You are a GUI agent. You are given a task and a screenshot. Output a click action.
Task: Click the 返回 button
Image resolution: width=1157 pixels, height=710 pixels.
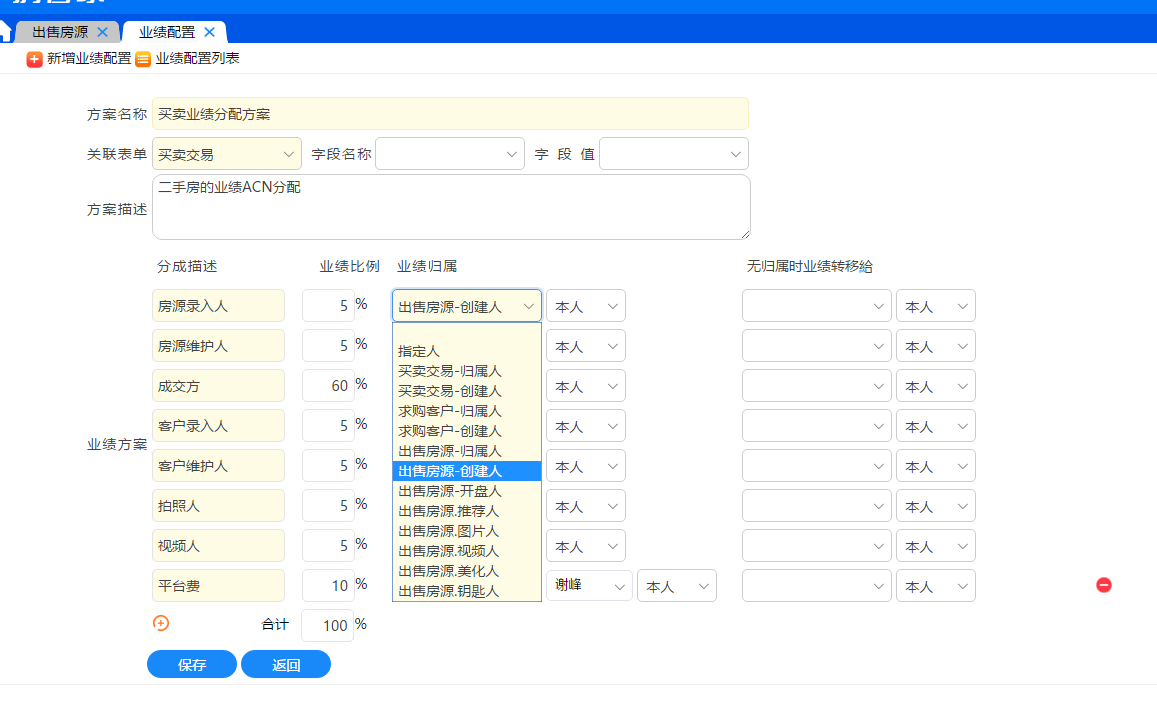pos(286,665)
